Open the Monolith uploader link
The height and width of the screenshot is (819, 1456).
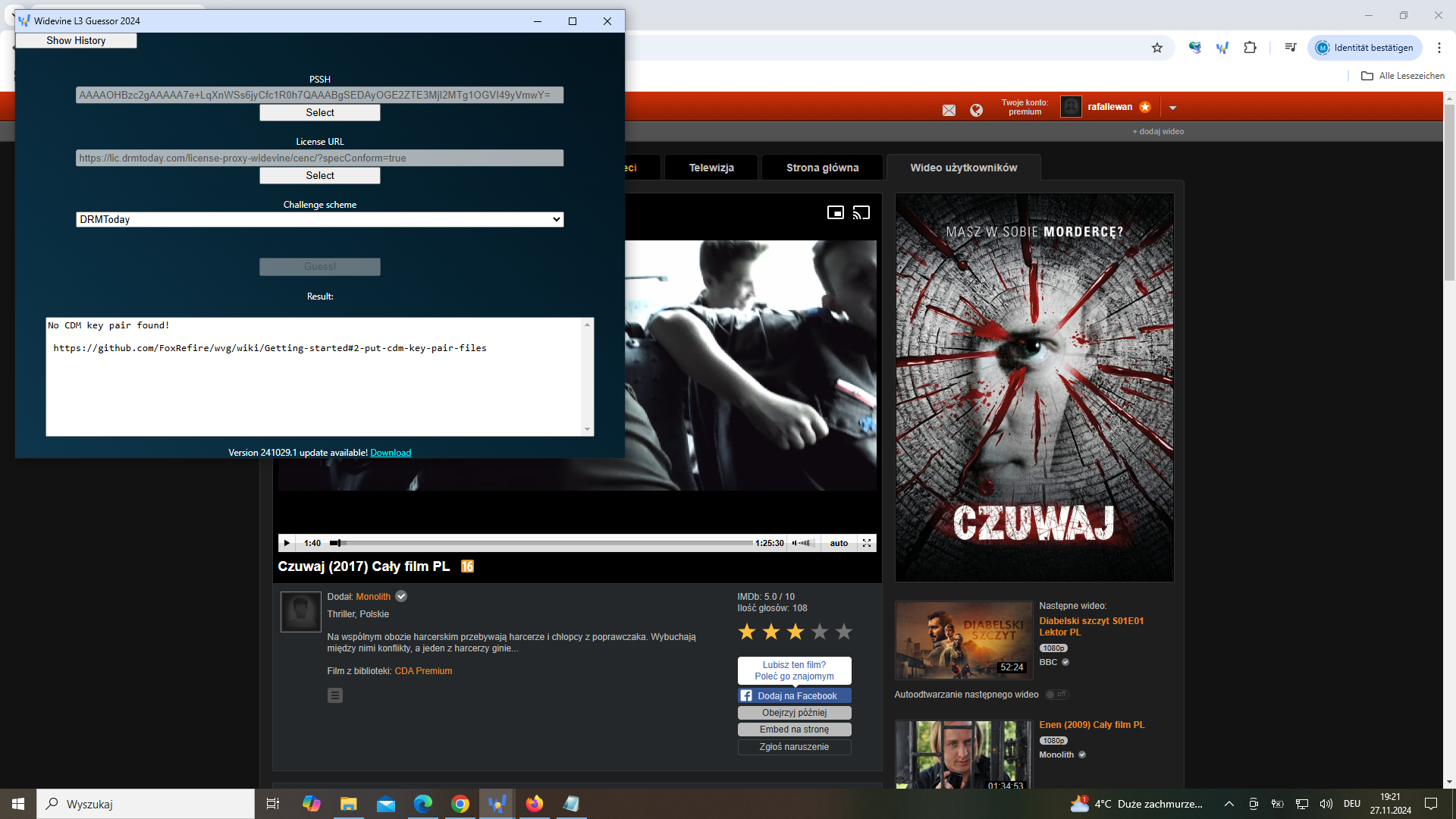[373, 597]
